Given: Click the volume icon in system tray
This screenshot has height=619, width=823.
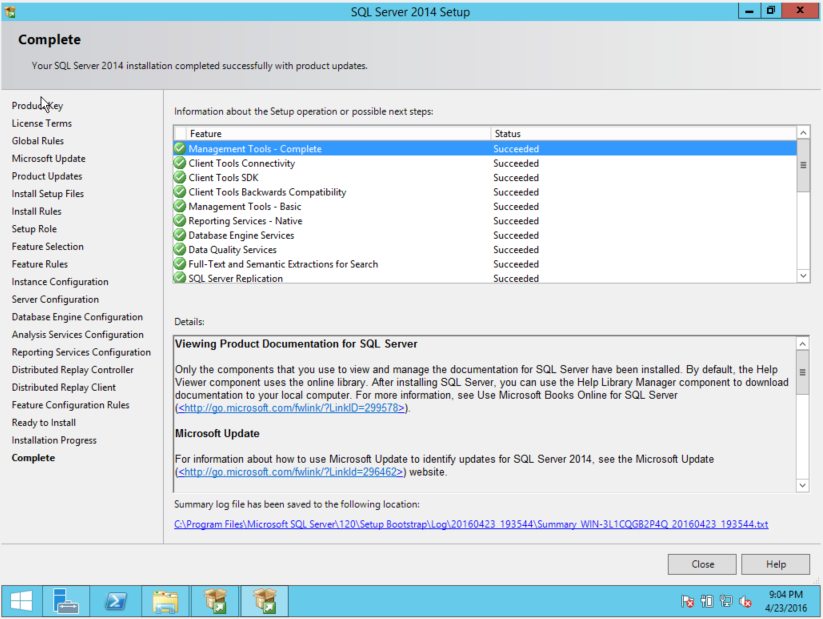Looking at the screenshot, I should pos(745,601).
